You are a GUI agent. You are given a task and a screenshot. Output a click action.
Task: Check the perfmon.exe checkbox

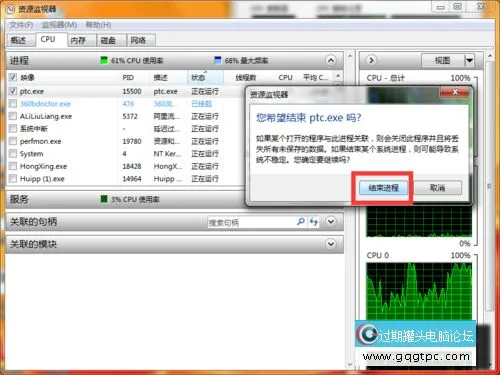click(x=13, y=141)
